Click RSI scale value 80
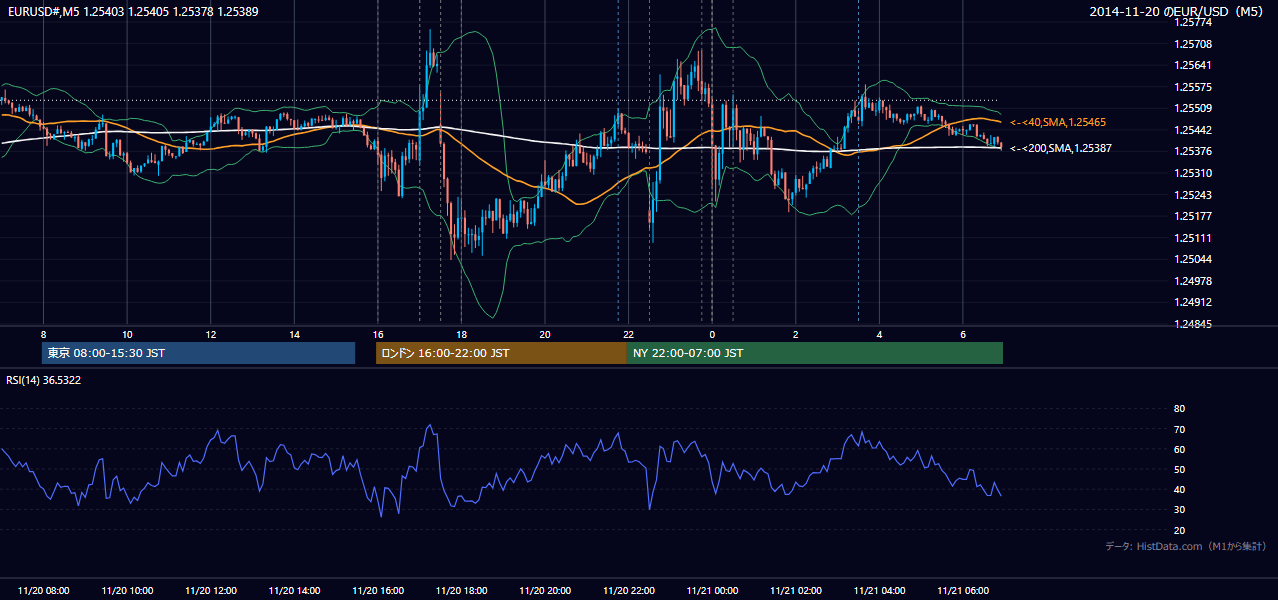1278x600 pixels. click(x=1179, y=409)
